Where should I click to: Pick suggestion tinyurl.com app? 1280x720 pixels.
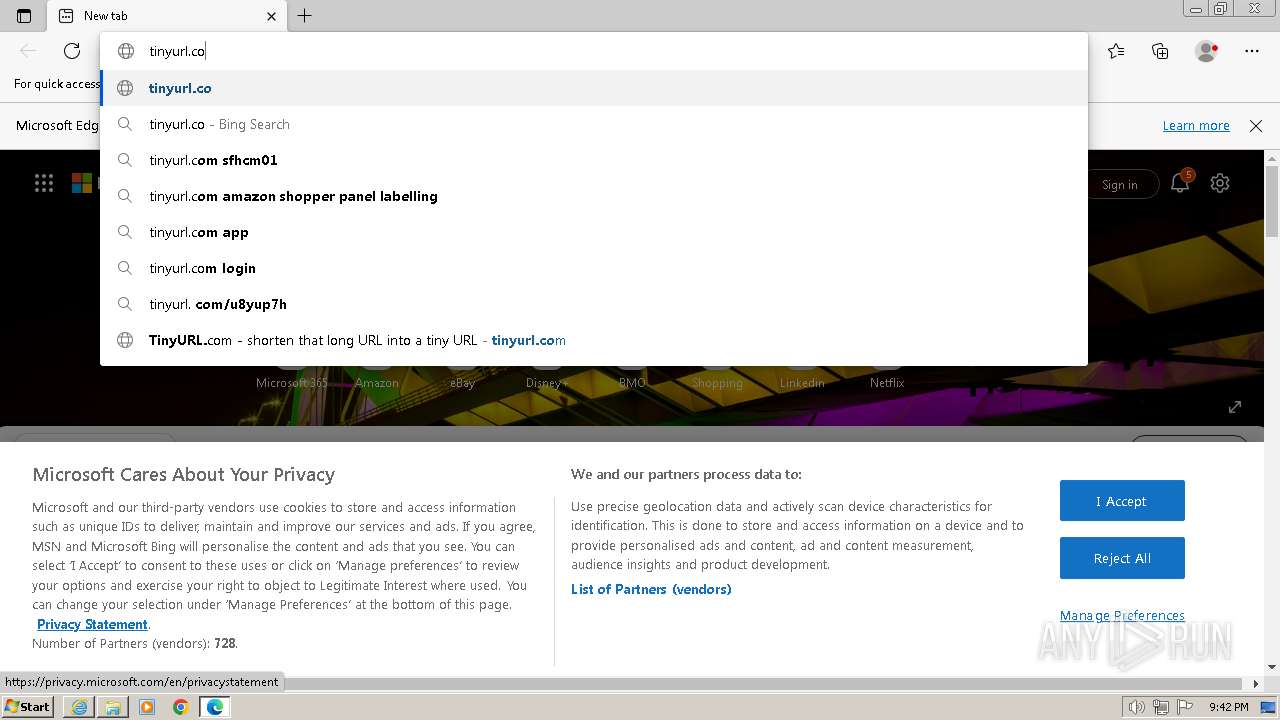pyautogui.click(x=593, y=232)
